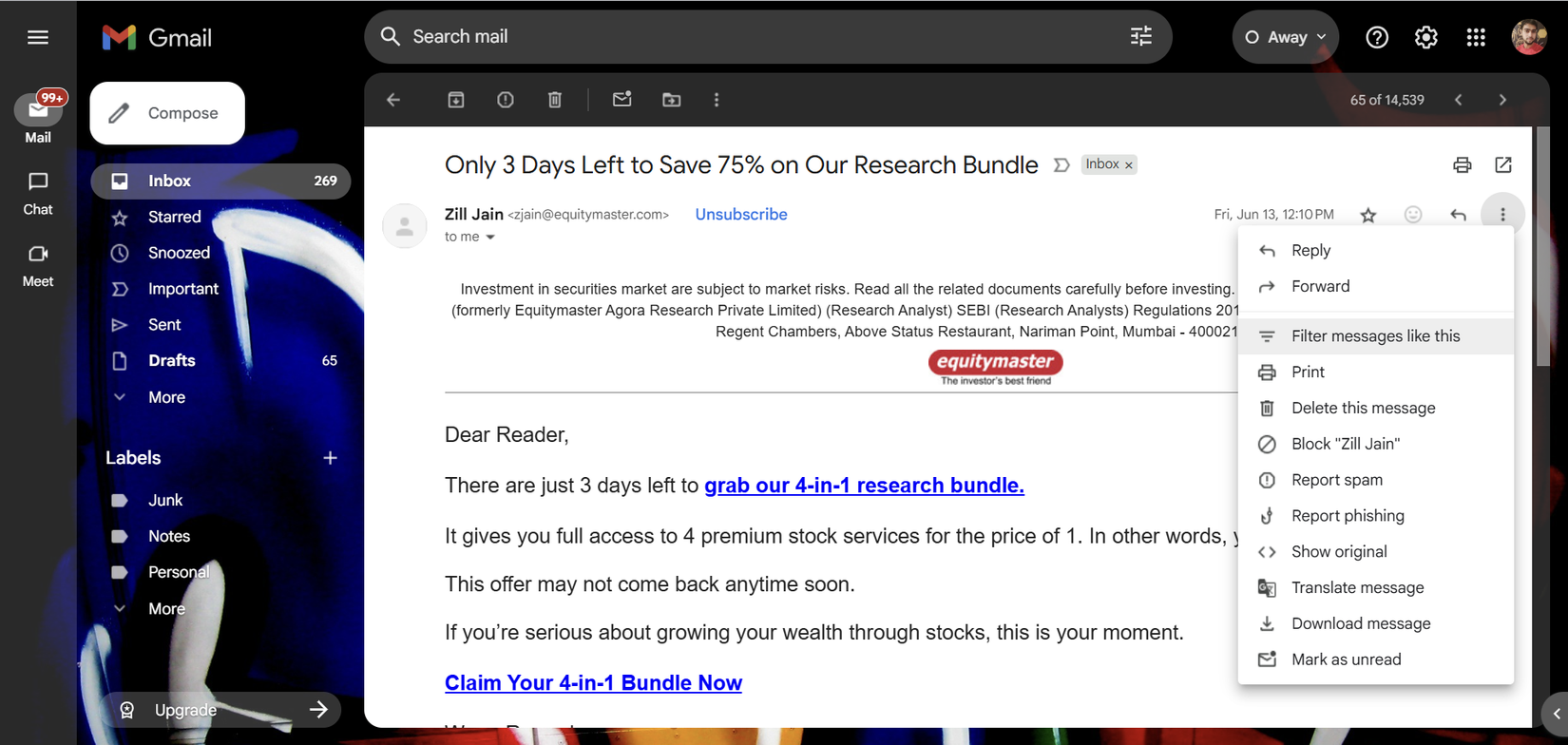Screen dimensions: 1568x745
Task: Expand recipient details arrow beside 'to me'
Action: (490, 238)
